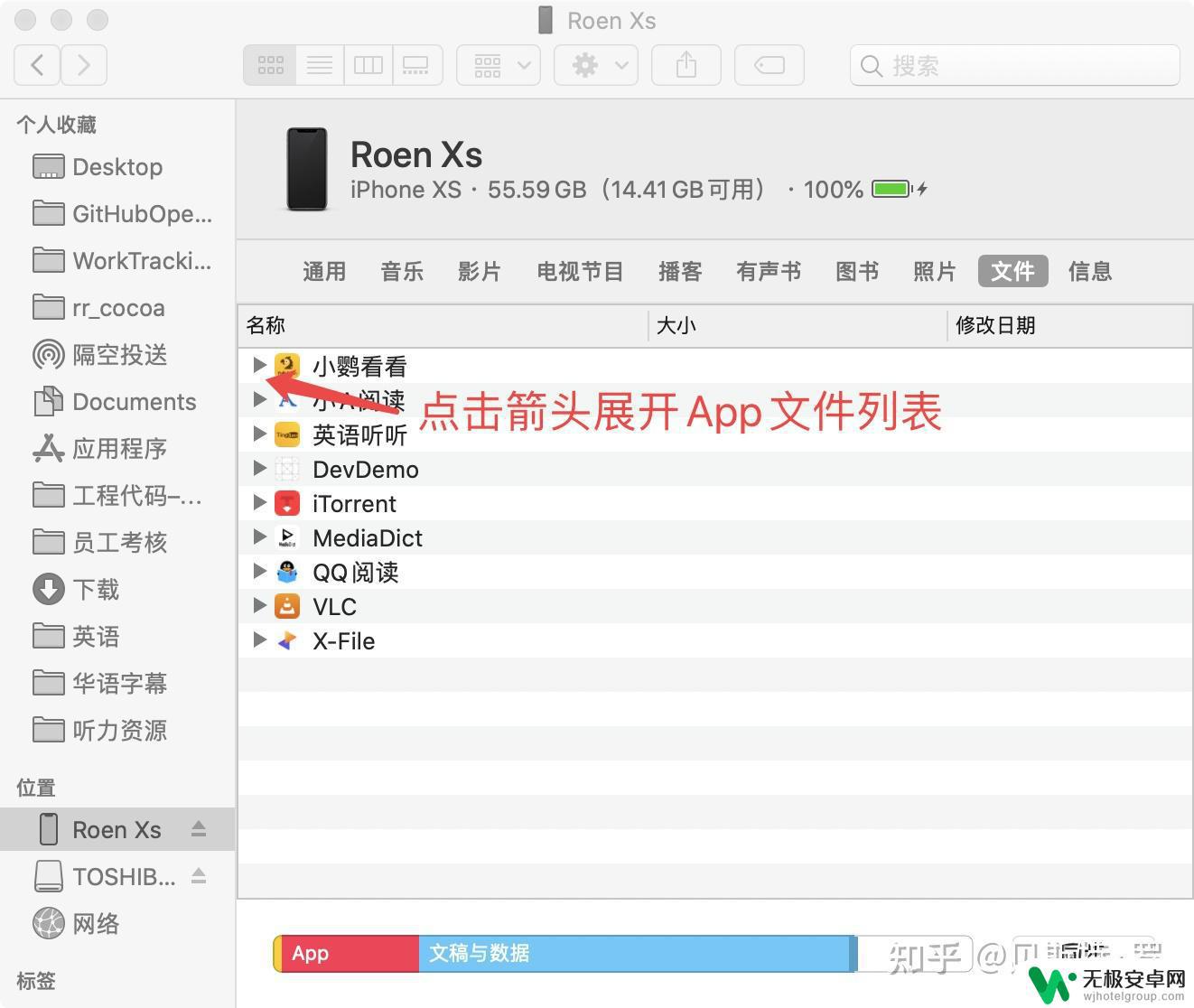The height and width of the screenshot is (1008, 1194).
Task: Open the 员工考核 sidebar folder
Action: pos(117,543)
